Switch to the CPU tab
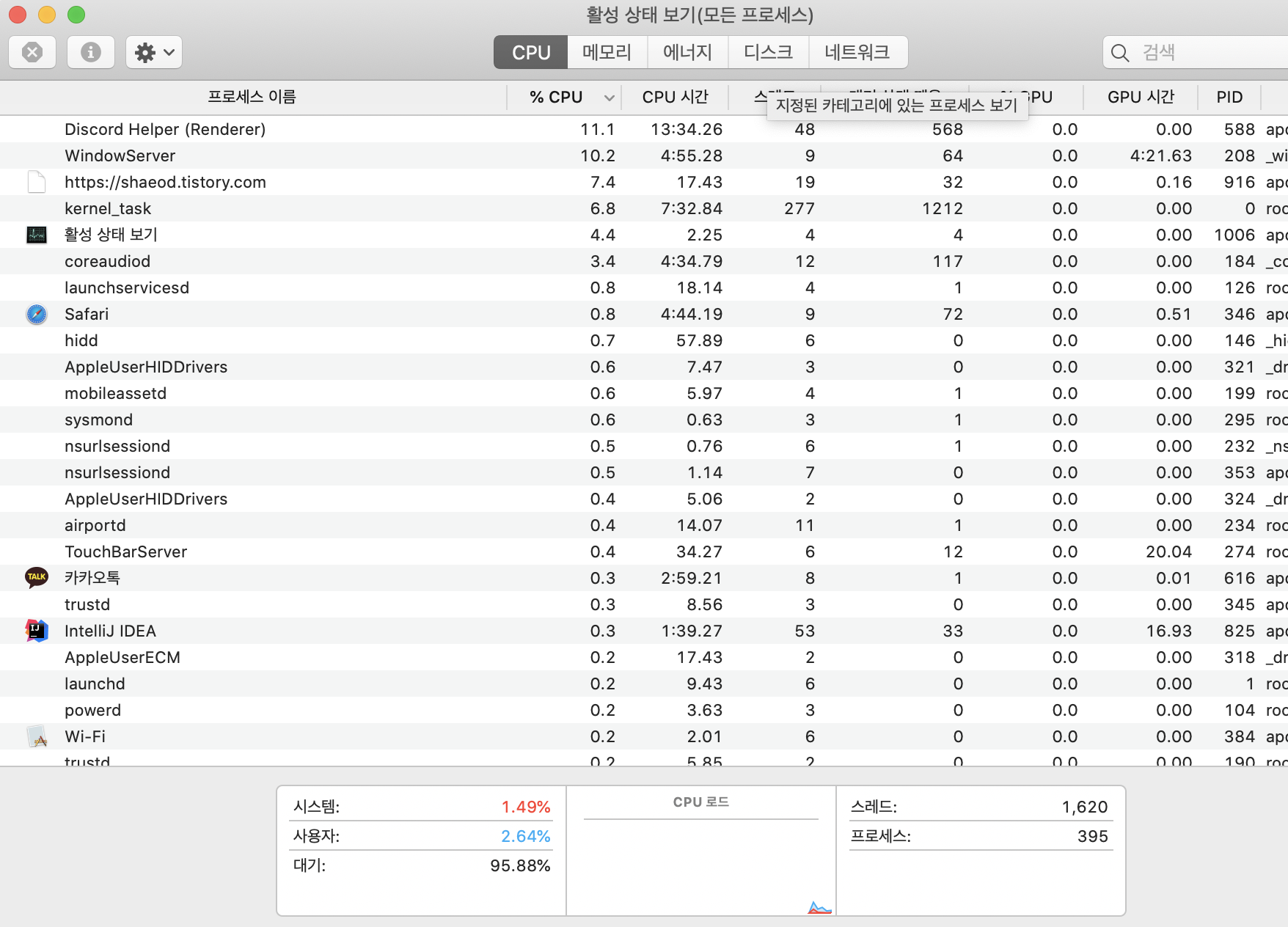Viewport: 1288px width, 927px height. tap(531, 52)
